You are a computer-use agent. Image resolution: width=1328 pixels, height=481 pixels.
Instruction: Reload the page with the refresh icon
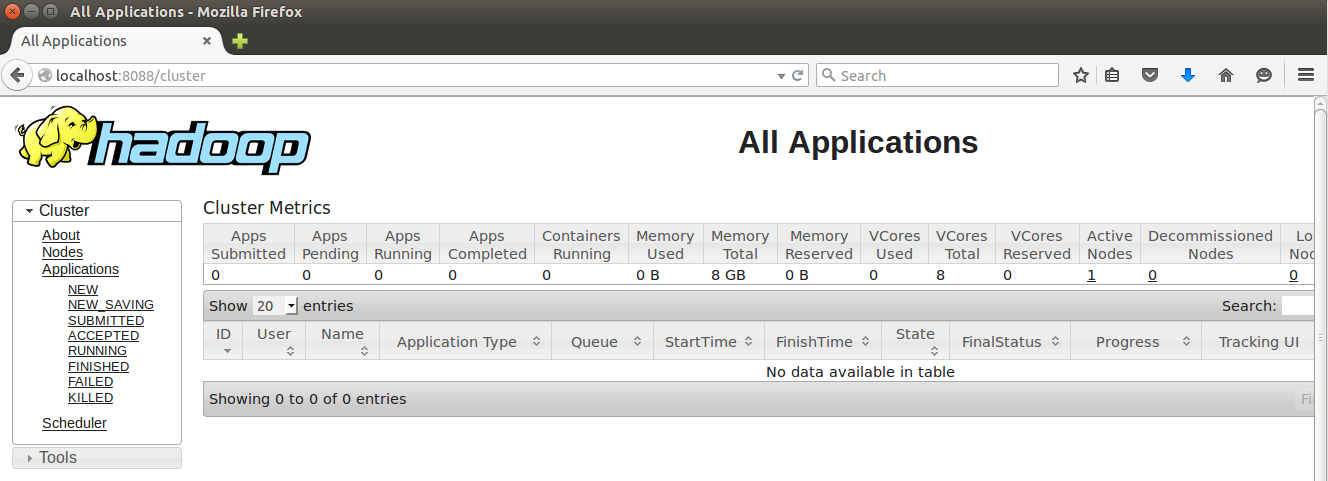pos(798,75)
